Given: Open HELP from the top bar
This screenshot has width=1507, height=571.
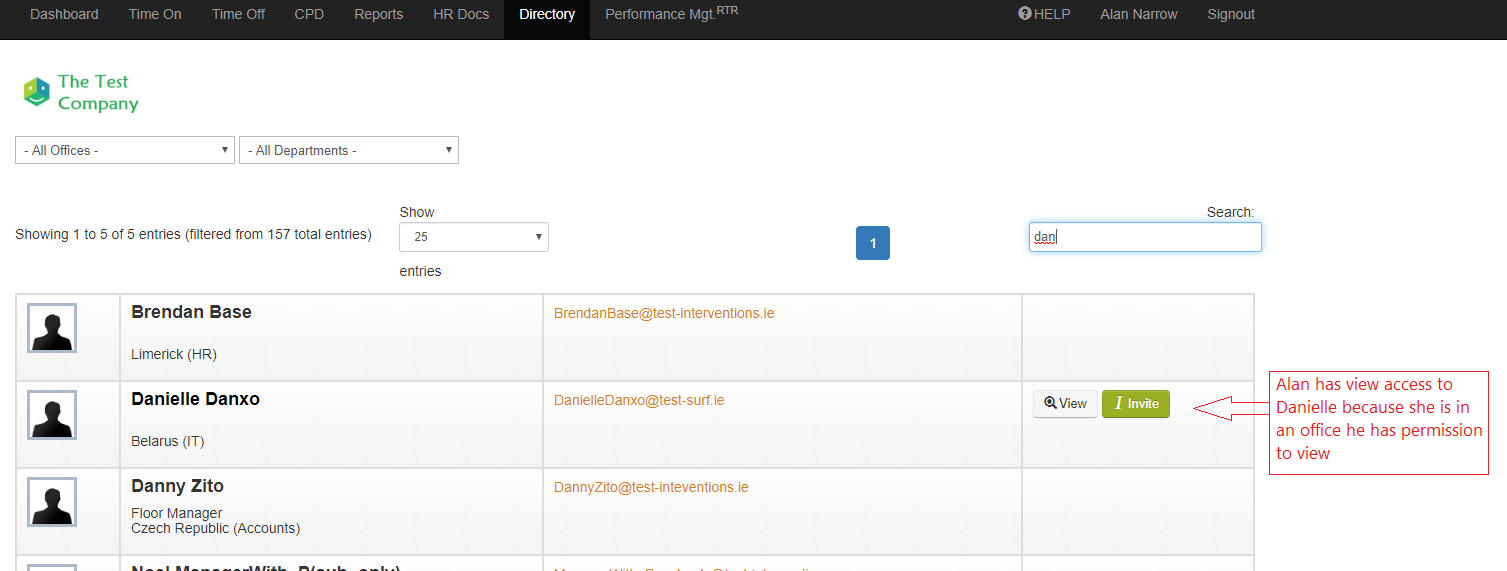Looking at the screenshot, I should coord(1044,15).
